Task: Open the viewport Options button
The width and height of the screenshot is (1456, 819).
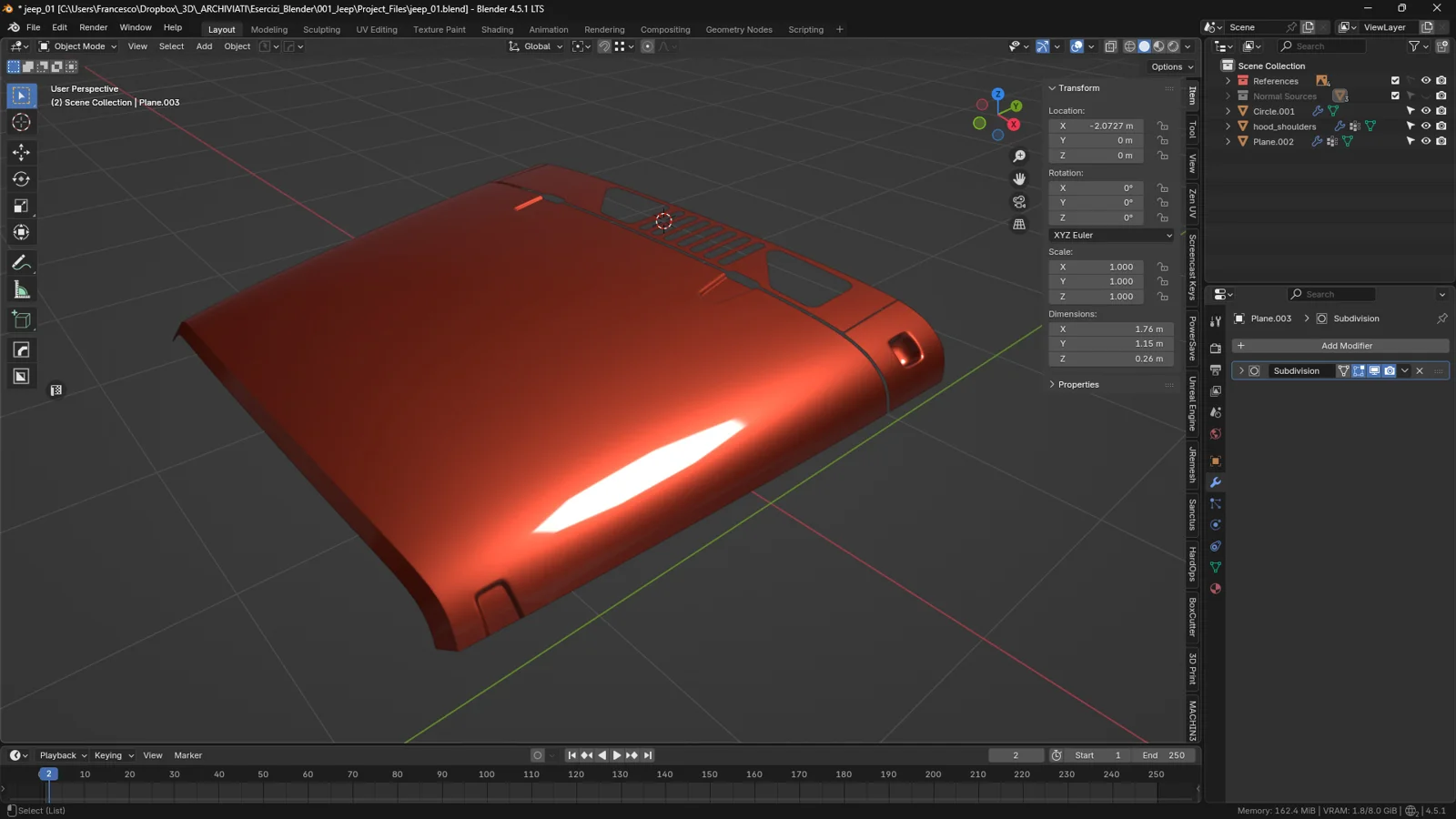Action: 1171,66
